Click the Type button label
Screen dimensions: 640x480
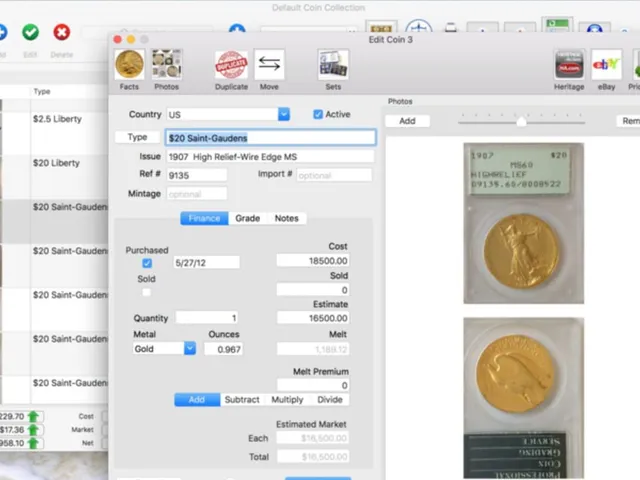(x=137, y=137)
